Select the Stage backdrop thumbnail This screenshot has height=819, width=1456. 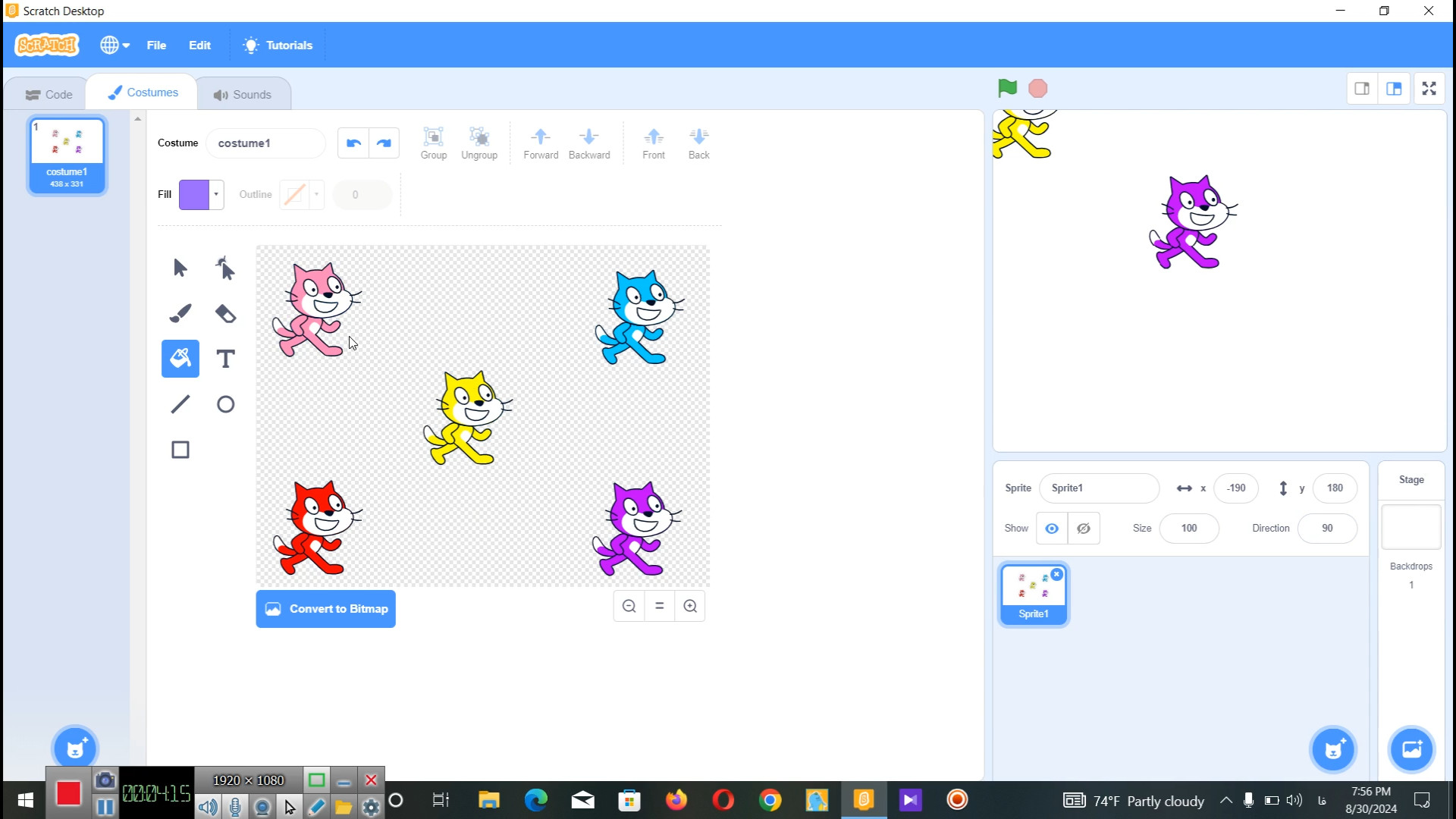click(1411, 526)
